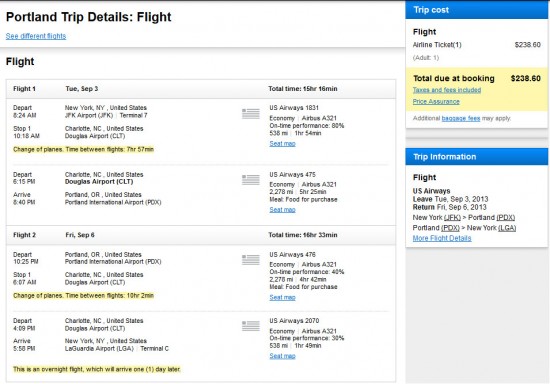The image size is (550, 384).
Task: Open Seat map for US Airways 476
Action: pyautogui.click(x=282, y=297)
